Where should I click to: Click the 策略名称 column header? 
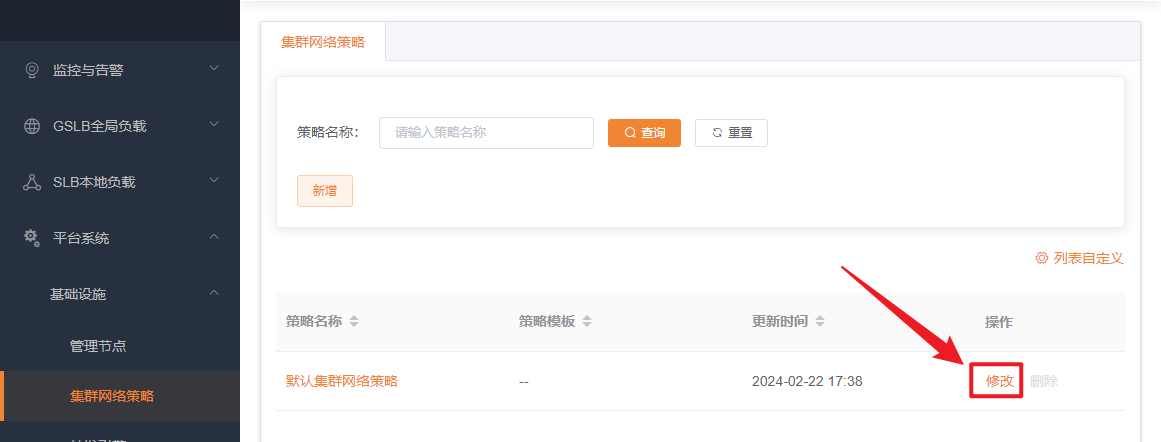tap(314, 322)
